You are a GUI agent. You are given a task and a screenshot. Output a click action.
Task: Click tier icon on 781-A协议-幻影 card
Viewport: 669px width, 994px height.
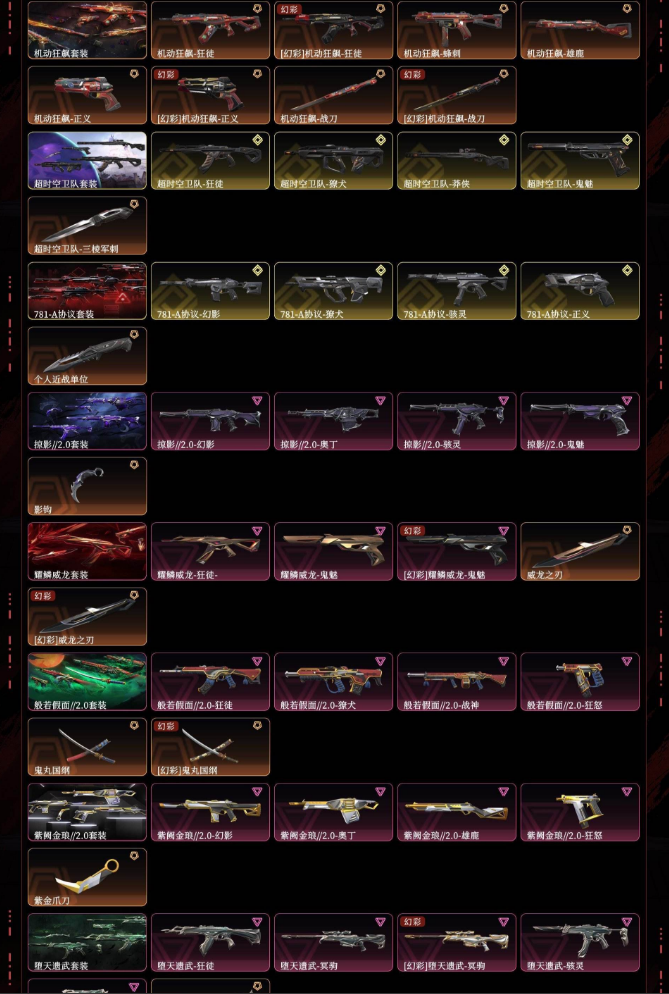[x=257, y=270]
